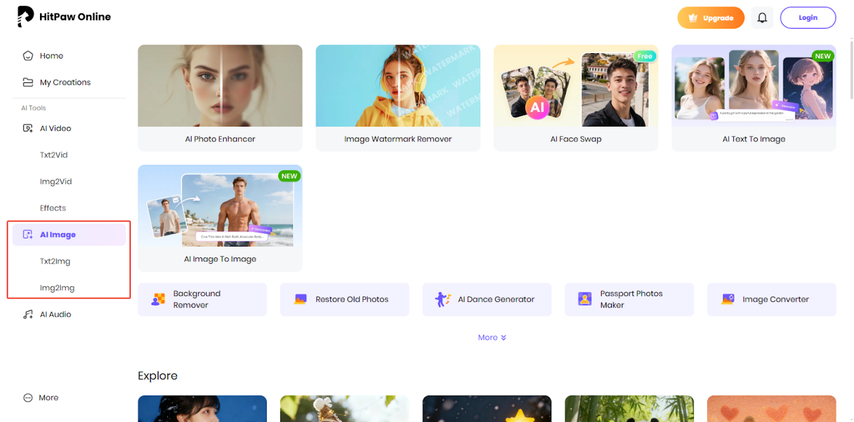Click the Free badge on AI Face Swap

pos(645,56)
